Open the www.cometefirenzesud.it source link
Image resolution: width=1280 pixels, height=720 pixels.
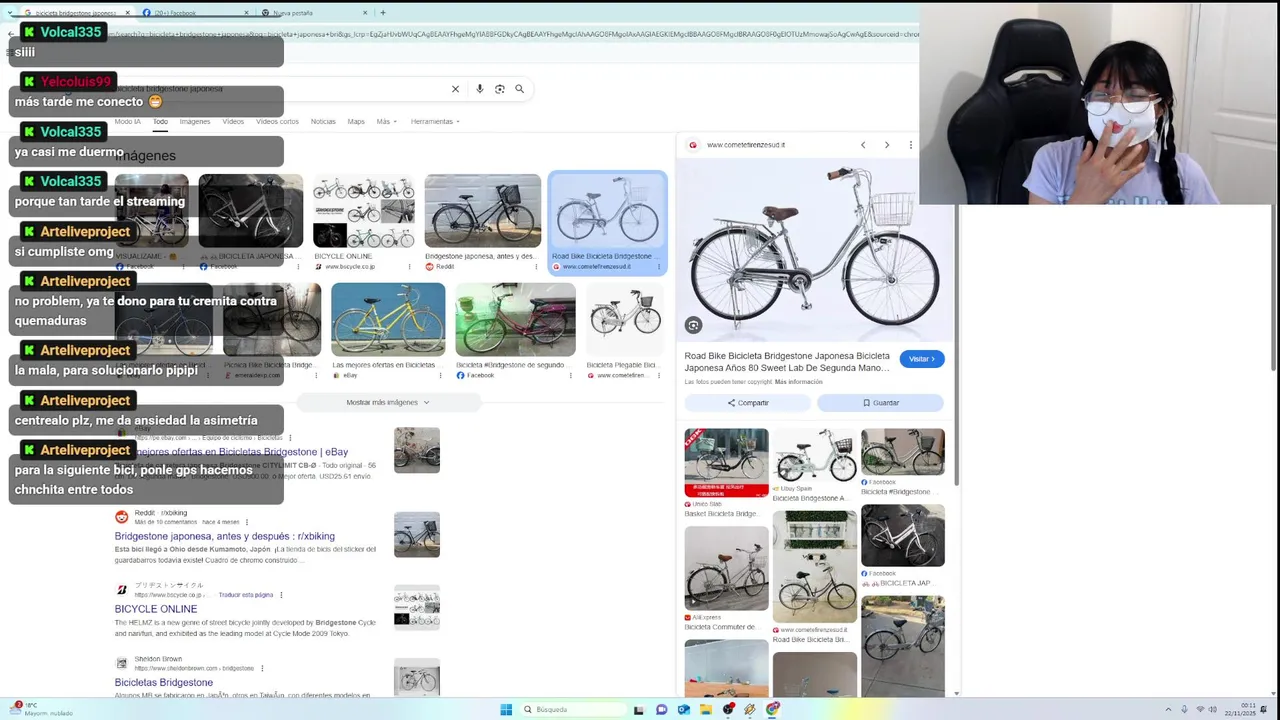[x=745, y=145]
